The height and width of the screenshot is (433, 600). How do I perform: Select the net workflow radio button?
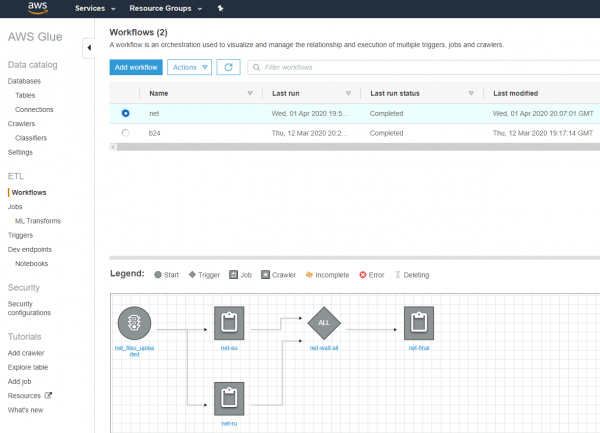pyautogui.click(x=125, y=113)
